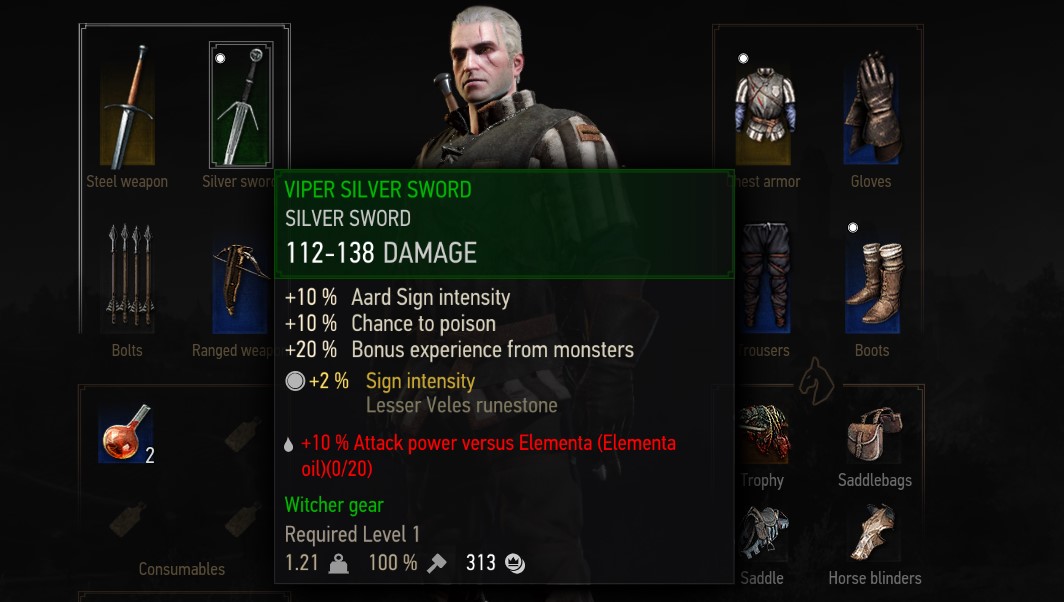Click the Lesser Veles runestone socket

point(295,381)
